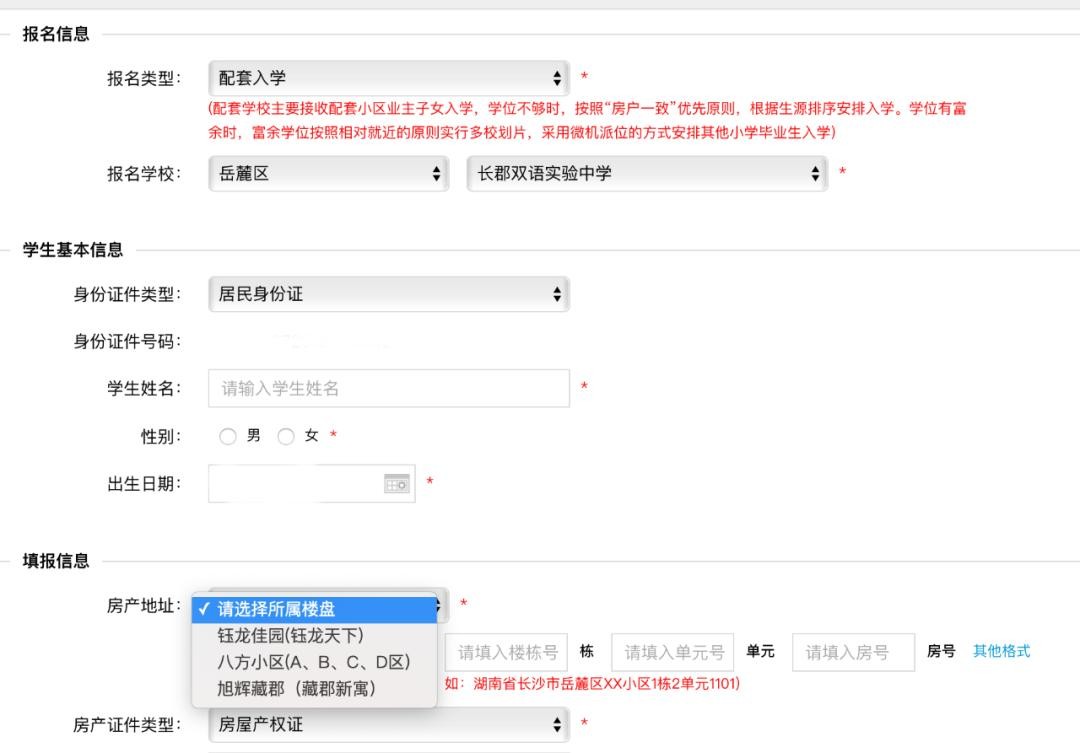Expand the 房产证件类型 dropdown showing 房屋产权证

(388, 724)
